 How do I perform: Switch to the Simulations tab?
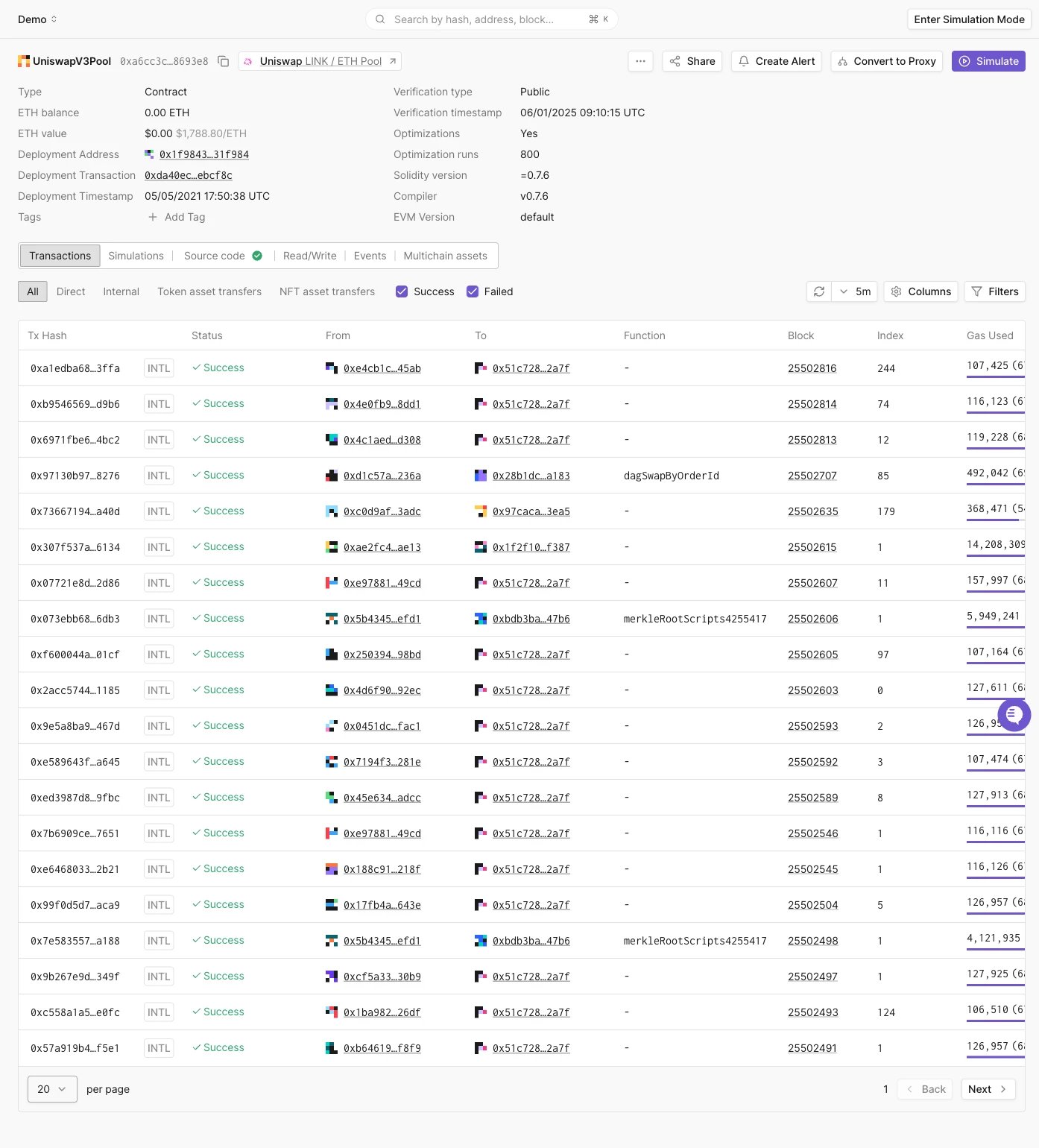(x=136, y=256)
